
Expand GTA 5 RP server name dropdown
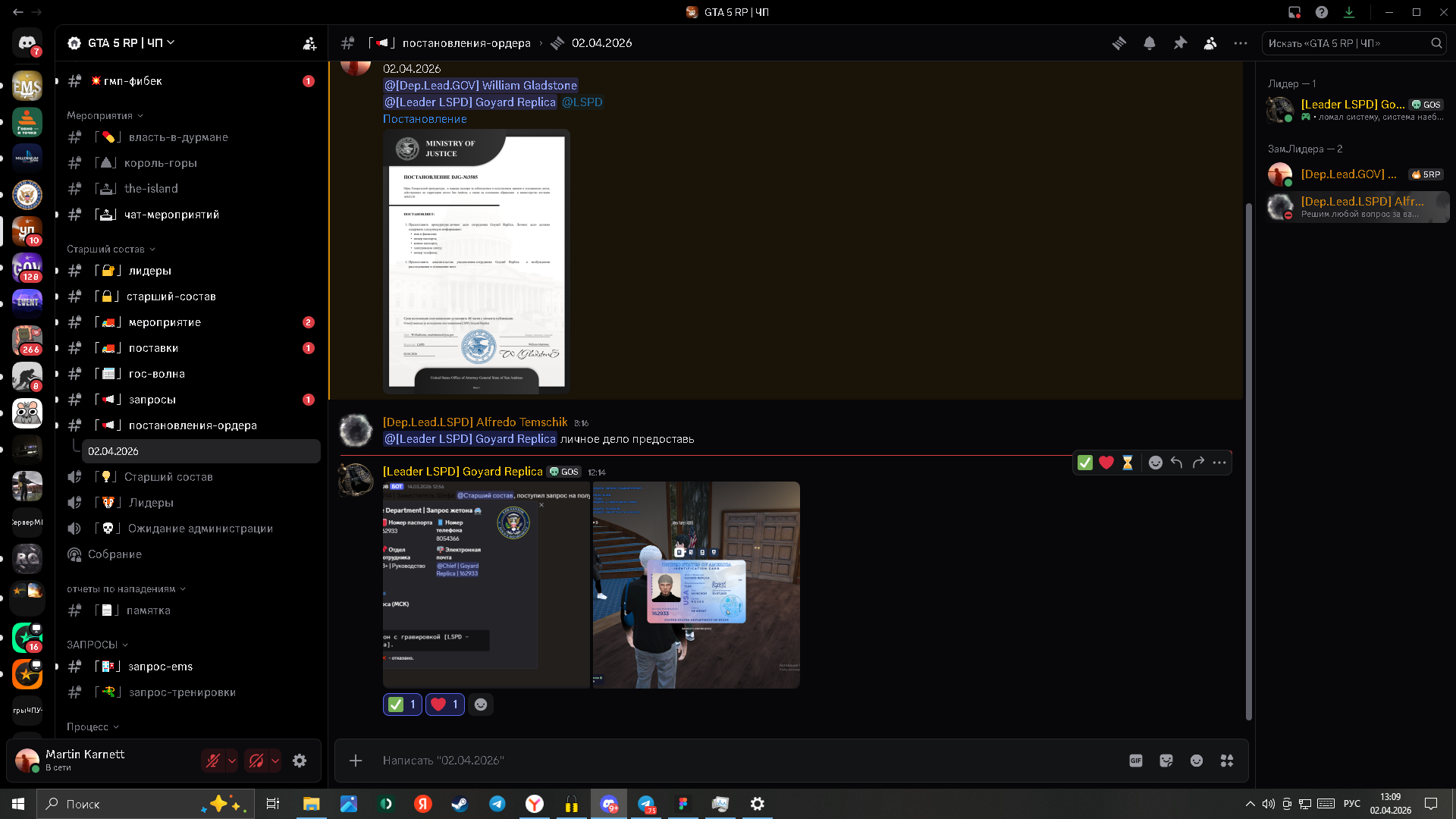125,43
